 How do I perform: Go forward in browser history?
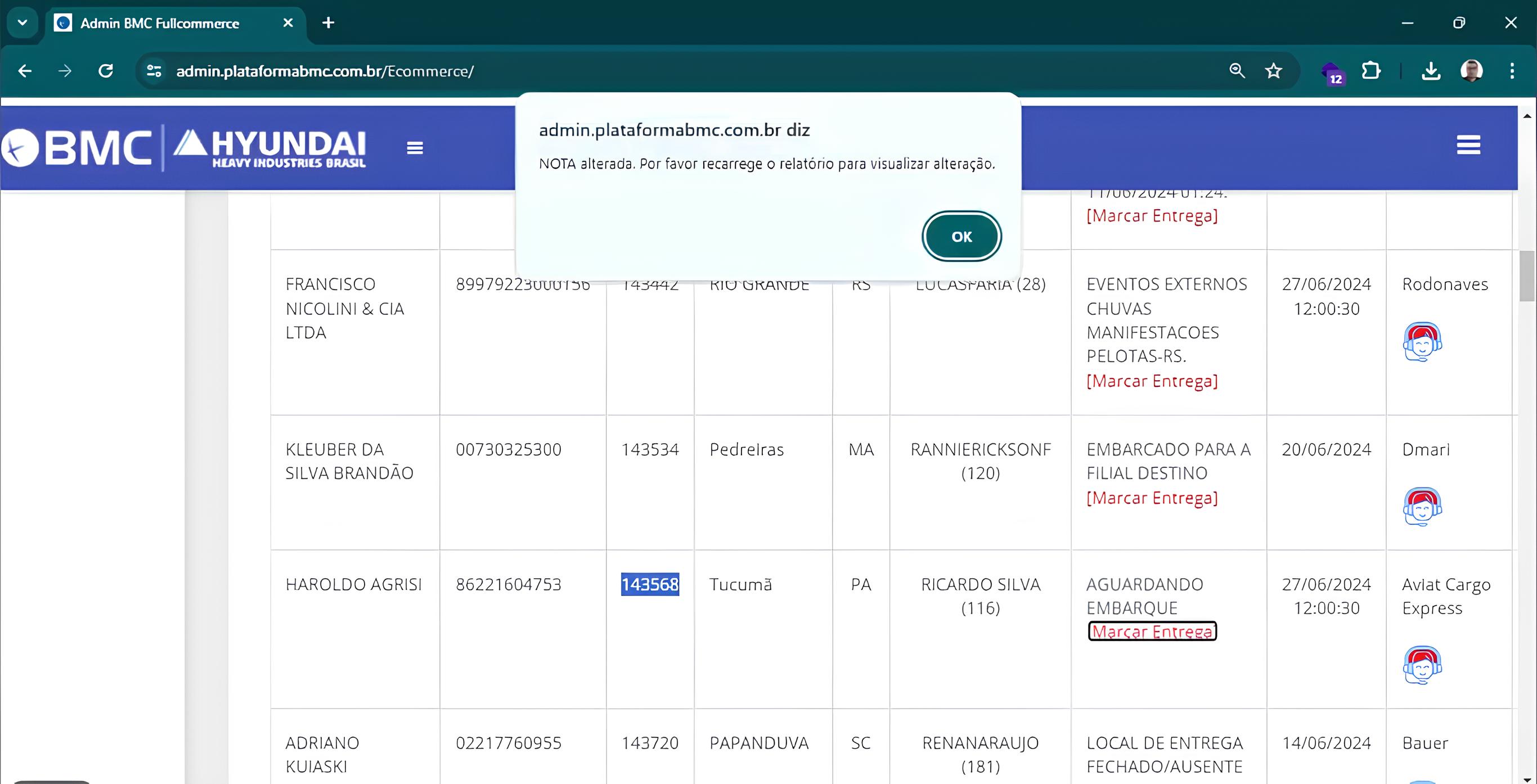(65, 71)
